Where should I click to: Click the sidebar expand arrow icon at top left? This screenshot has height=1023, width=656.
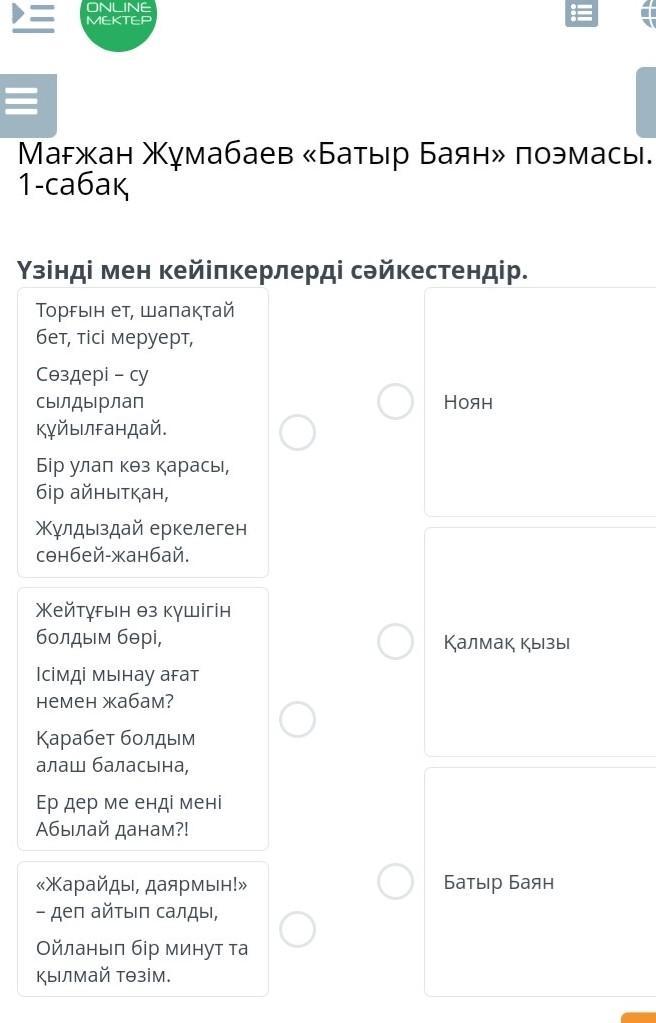point(33,16)
